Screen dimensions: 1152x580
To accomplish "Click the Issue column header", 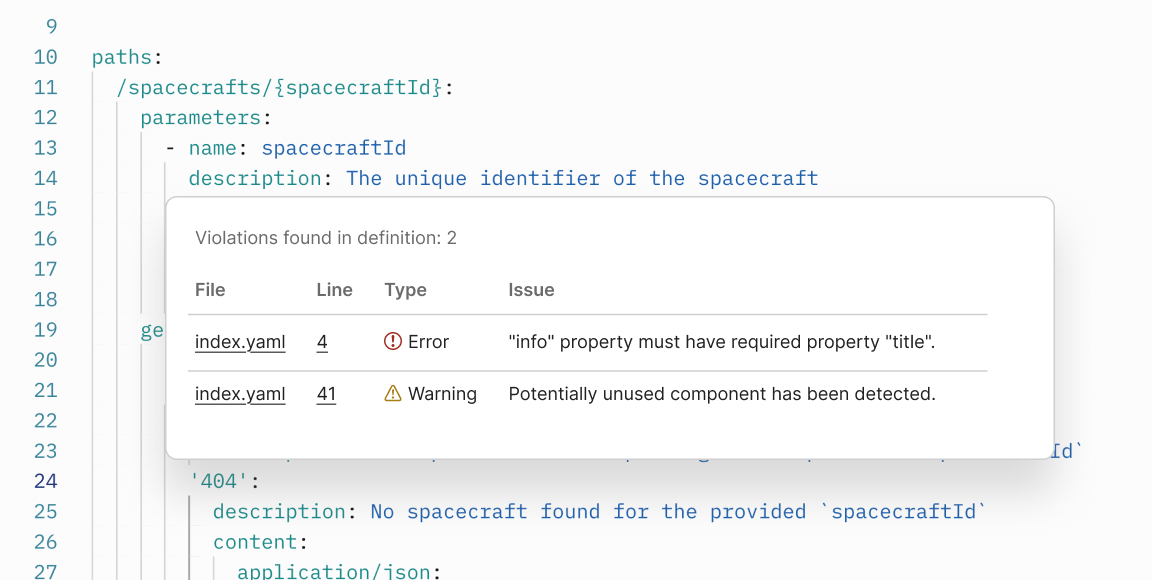I will pyautogui.click(x=531, y=290).
